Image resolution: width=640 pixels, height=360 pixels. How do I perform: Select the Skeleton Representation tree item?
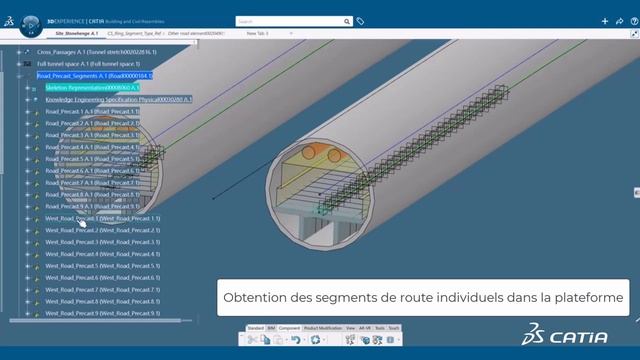coord(92,88)
